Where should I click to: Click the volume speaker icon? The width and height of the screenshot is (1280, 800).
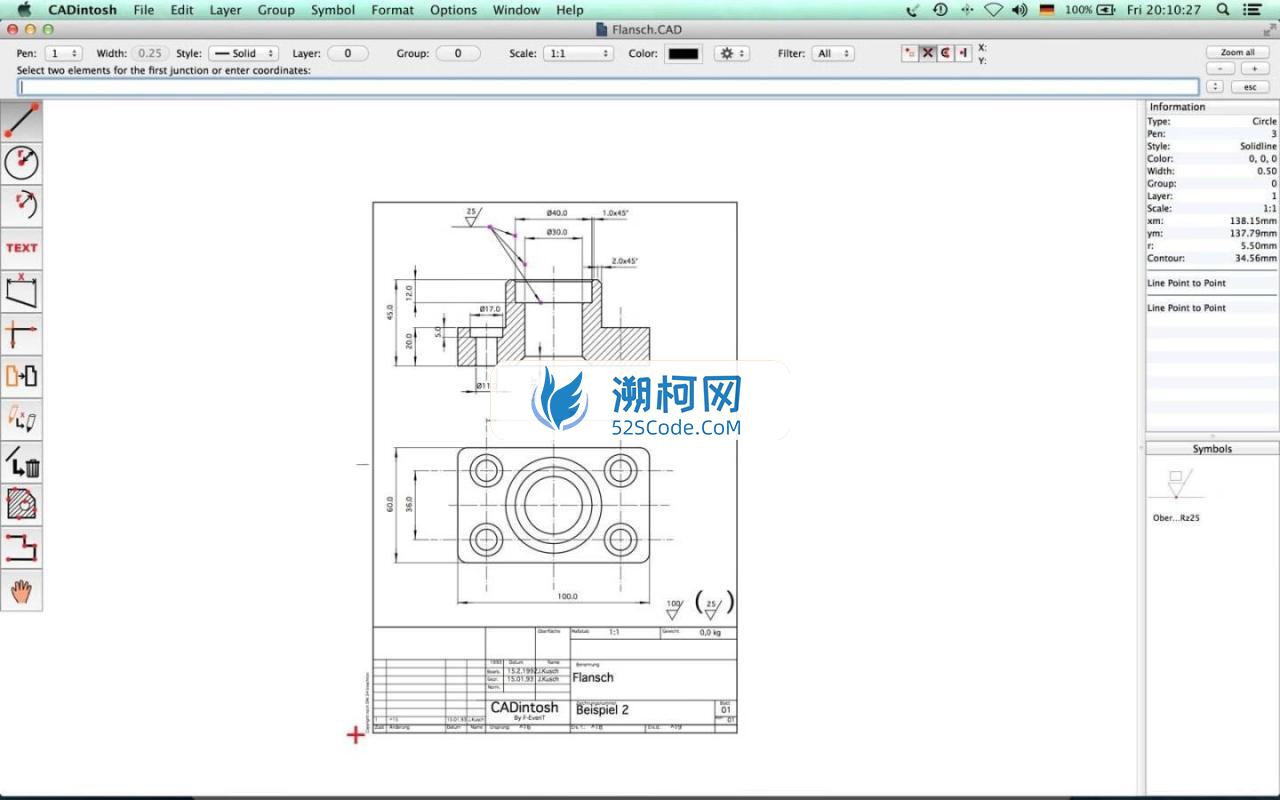(x=1019, y=10)
